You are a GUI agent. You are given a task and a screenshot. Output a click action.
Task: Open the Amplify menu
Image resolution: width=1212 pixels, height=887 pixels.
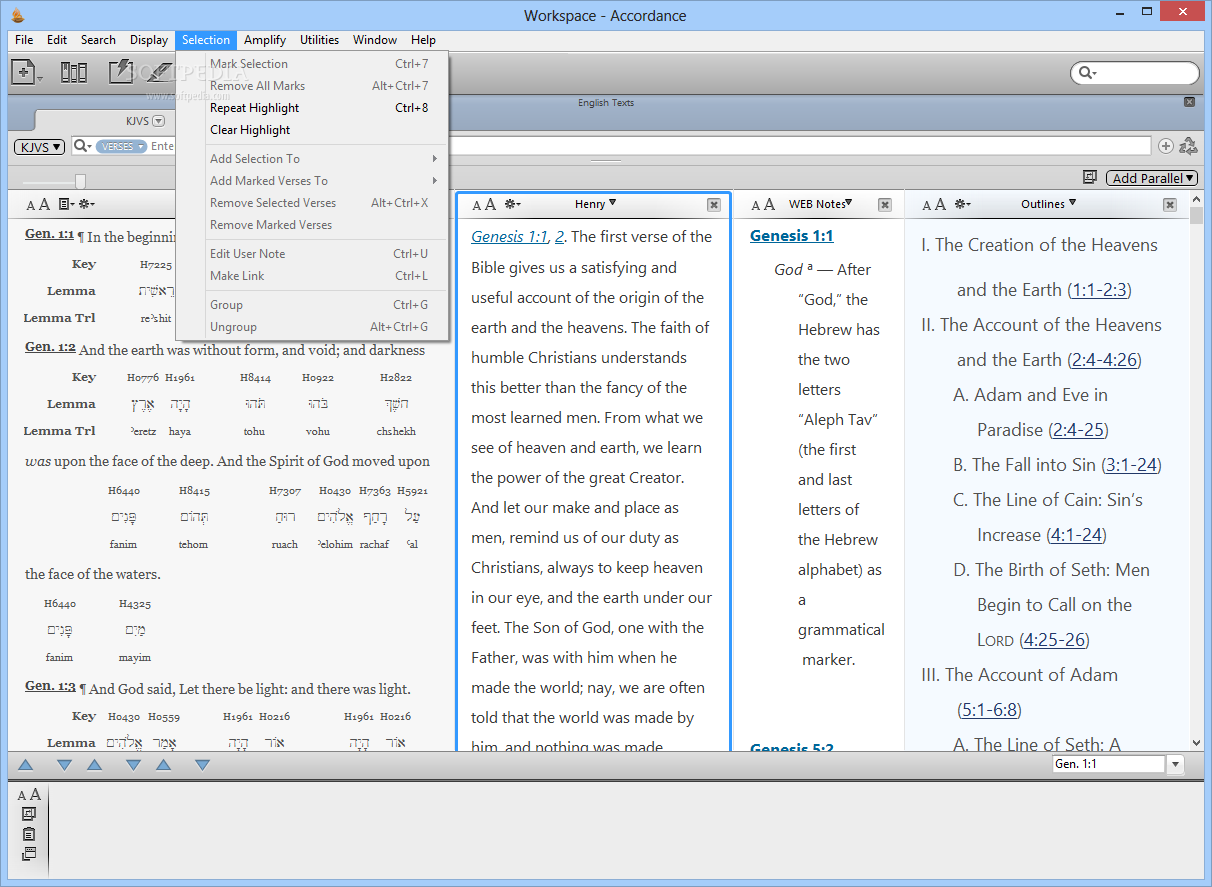click(x=265, y=40)
